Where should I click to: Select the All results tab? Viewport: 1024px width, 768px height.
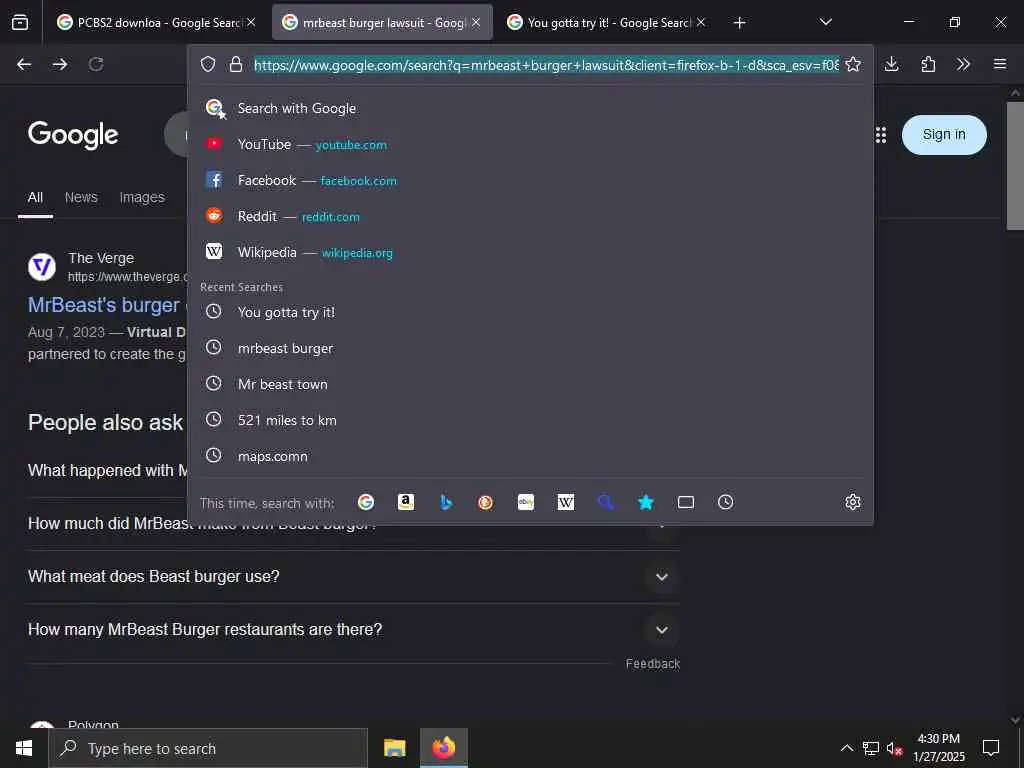point(35,197)
